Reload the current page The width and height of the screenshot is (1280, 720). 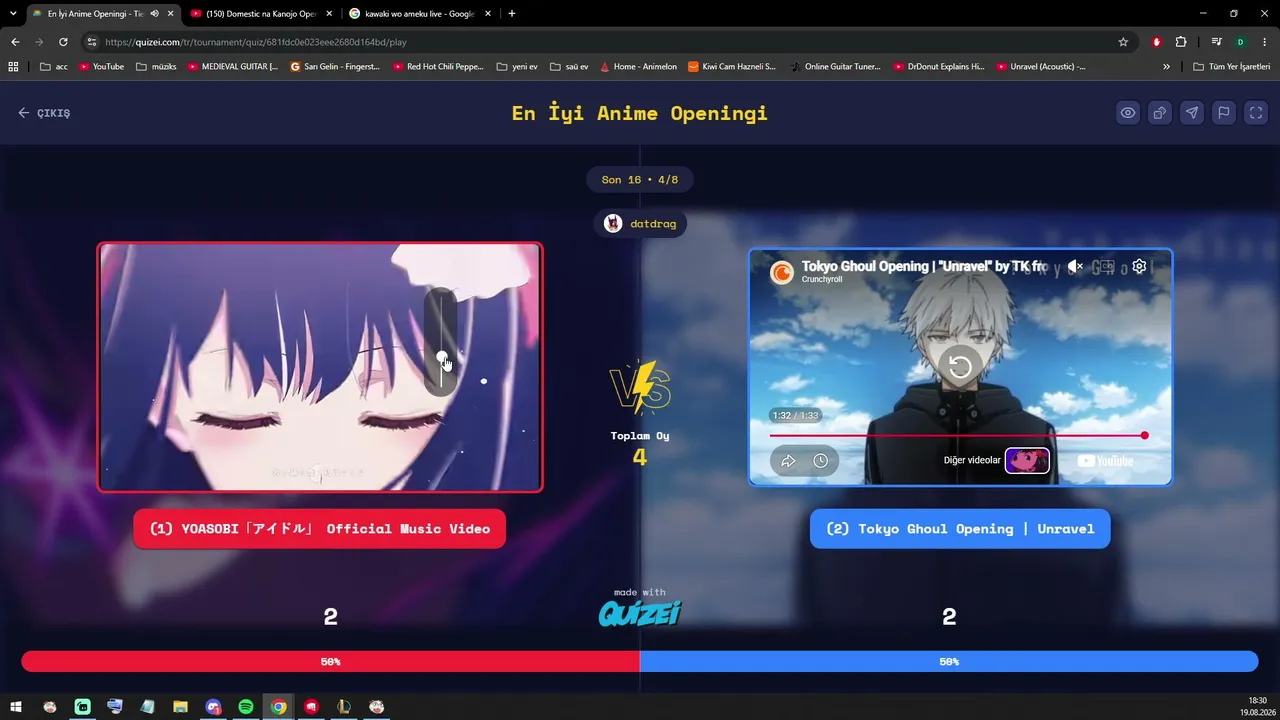click(x=63, y=42)
